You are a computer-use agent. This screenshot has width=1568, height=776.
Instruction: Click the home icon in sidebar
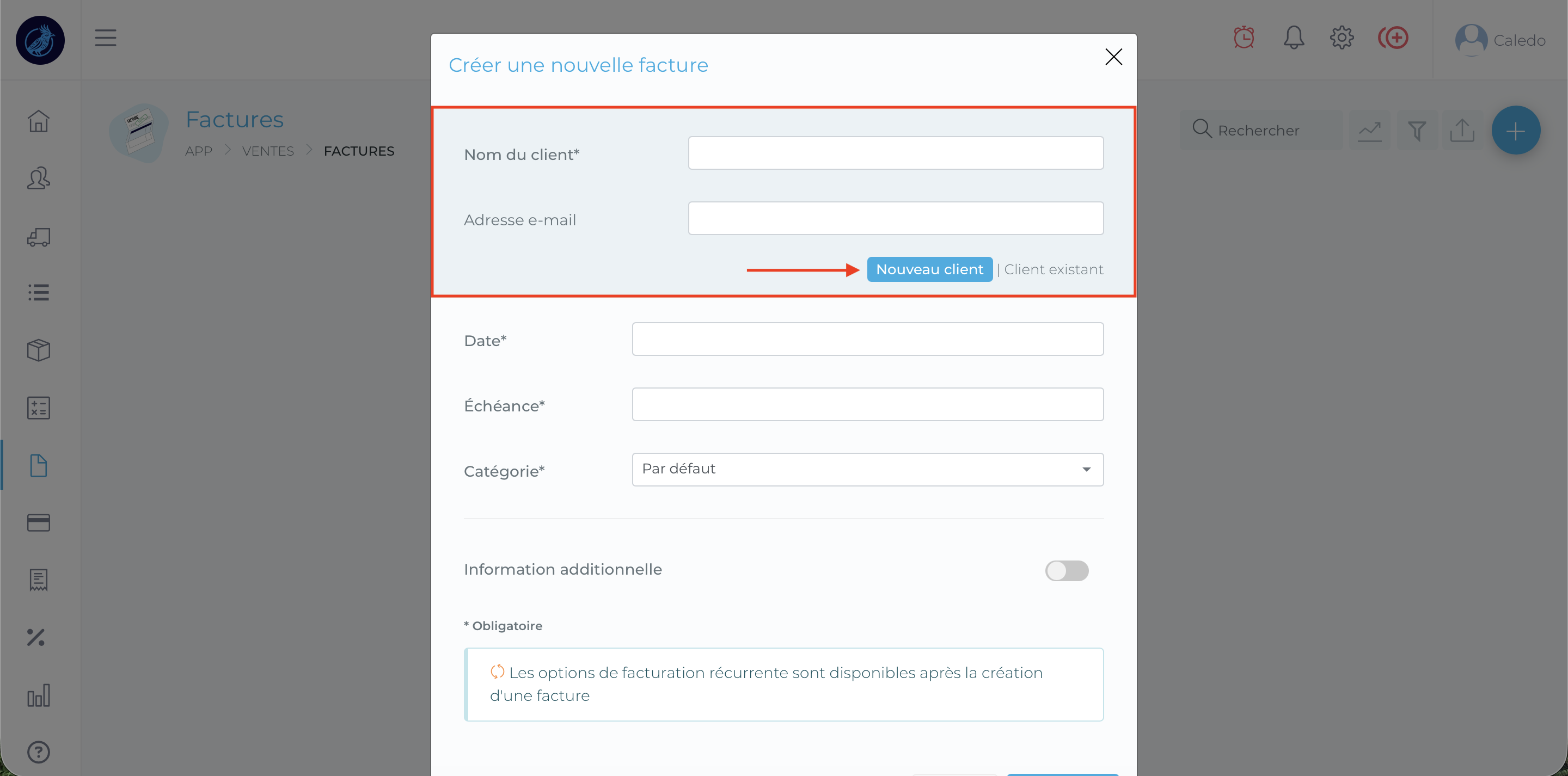coord(38,121)
